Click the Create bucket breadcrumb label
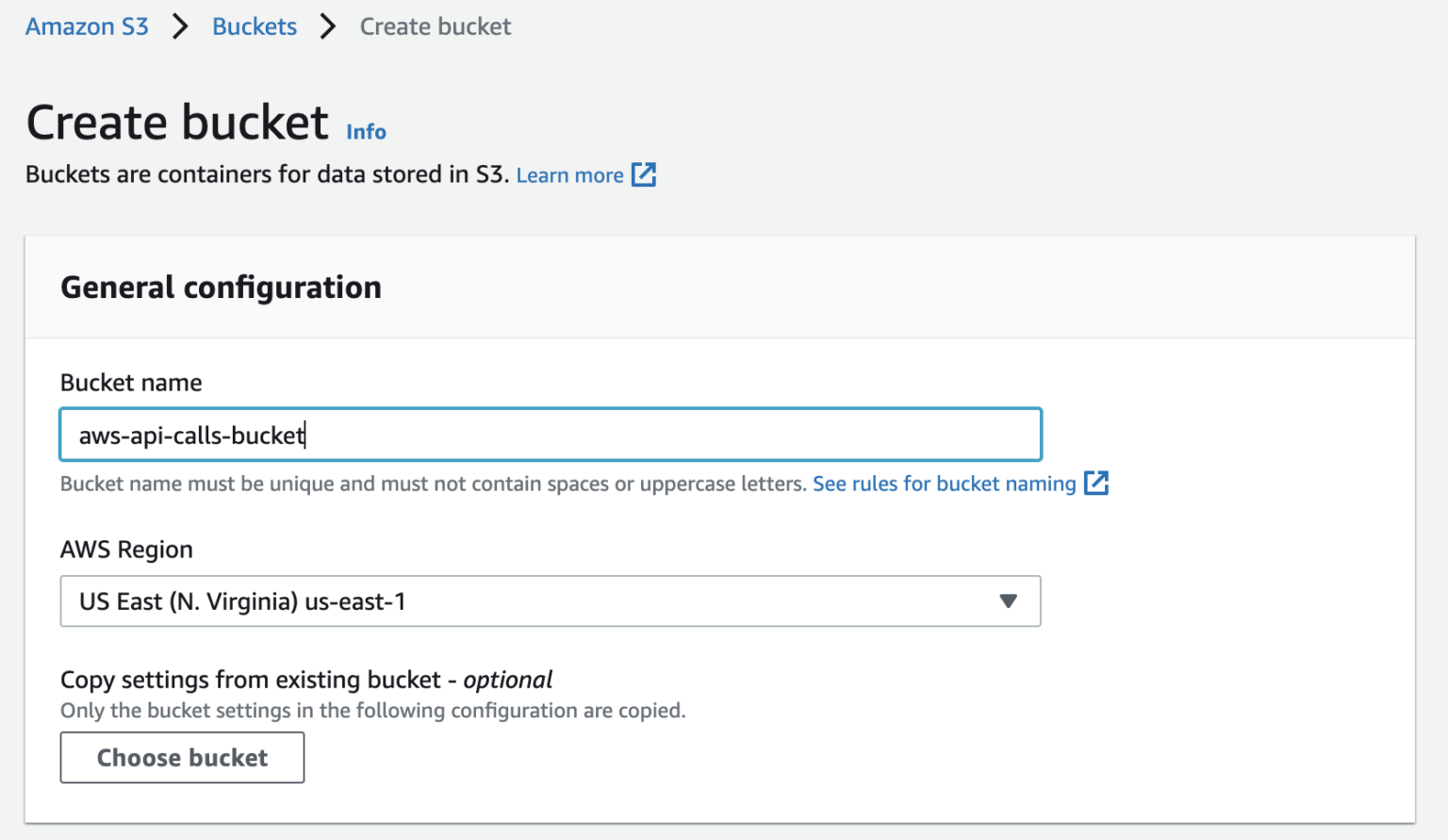This screenshot has height=840, width=1448. point(435,26)
